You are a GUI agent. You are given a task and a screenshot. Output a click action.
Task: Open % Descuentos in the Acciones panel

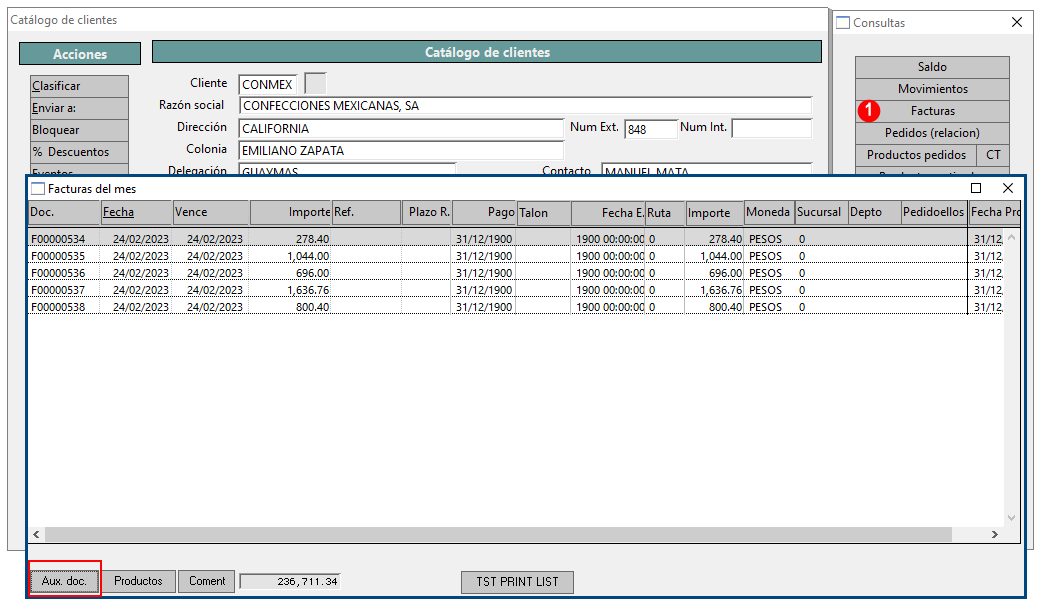tap(79, 152)
